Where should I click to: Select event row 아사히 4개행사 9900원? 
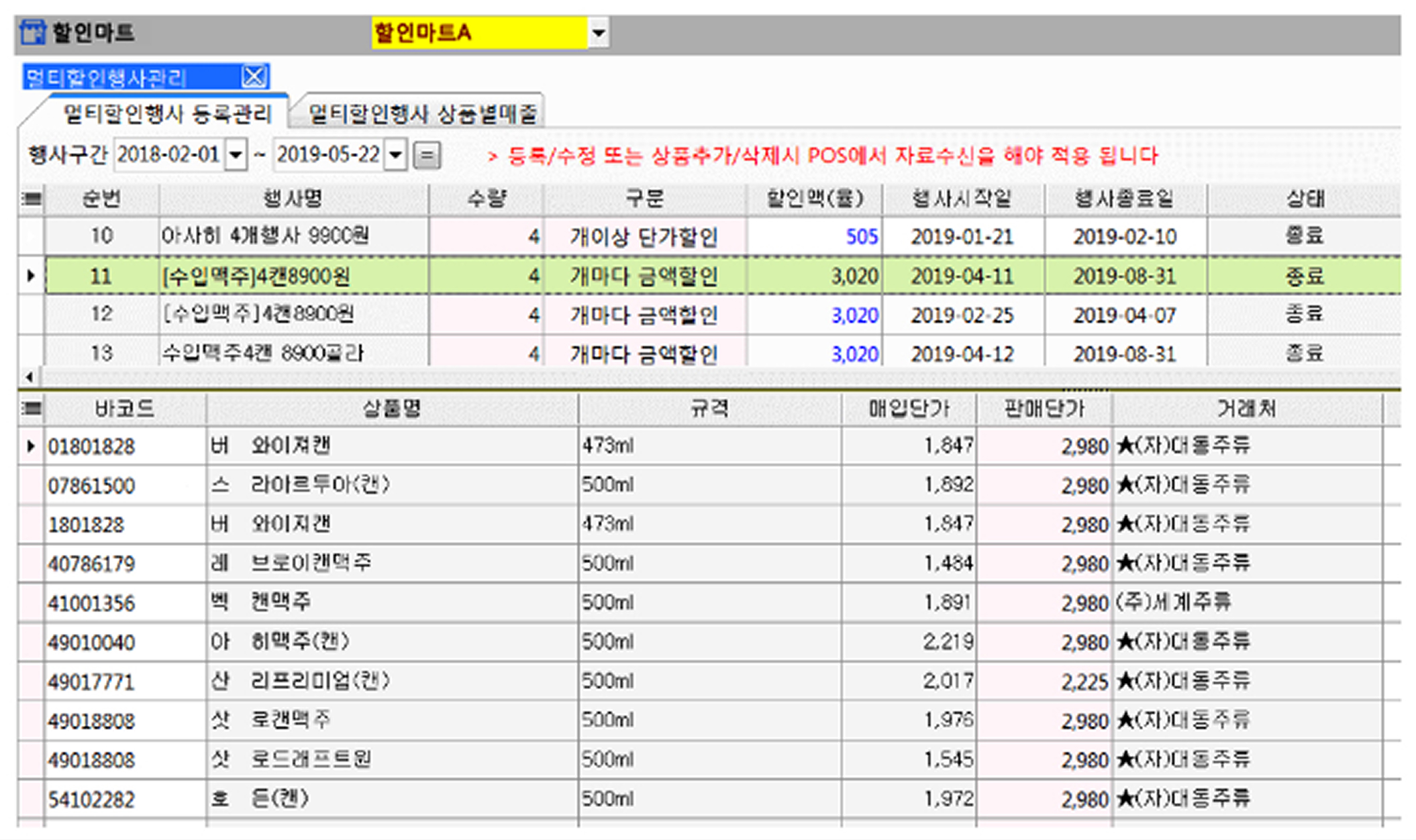[265, 236]
